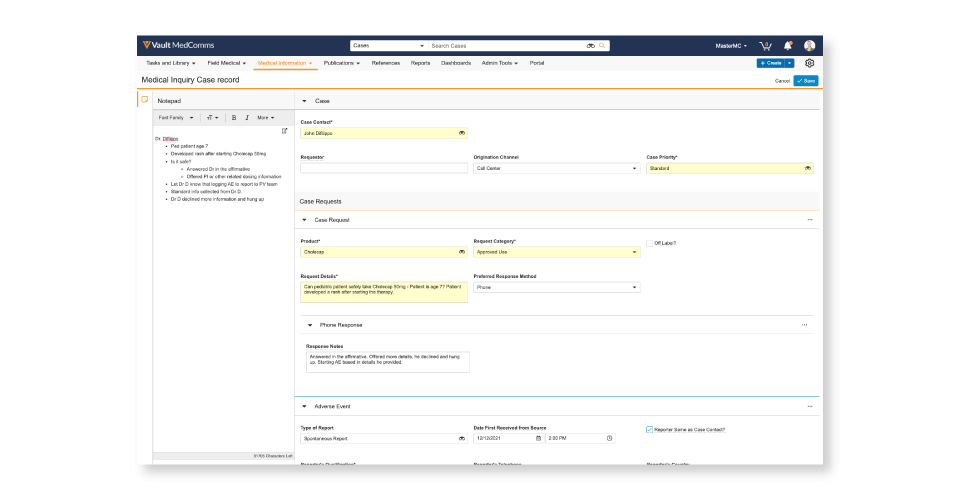Open calendar picker for Date First Received
The height and width of the screenshot is (500, 960).
[x=538, y=438]
